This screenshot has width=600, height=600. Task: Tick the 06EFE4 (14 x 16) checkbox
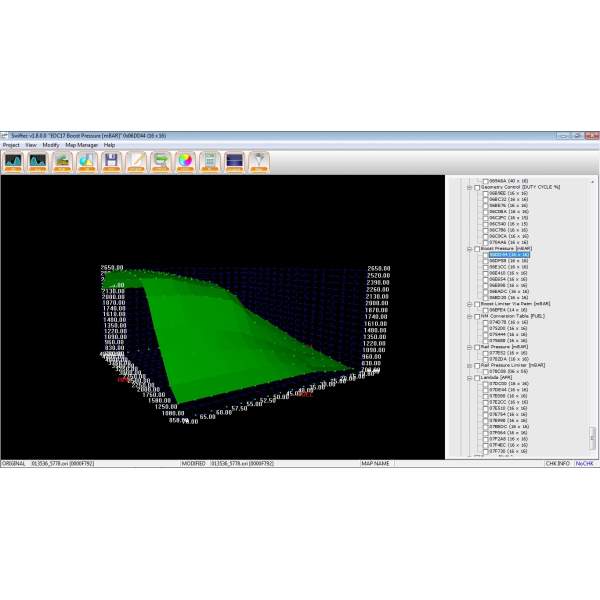[x=486, y=310]
